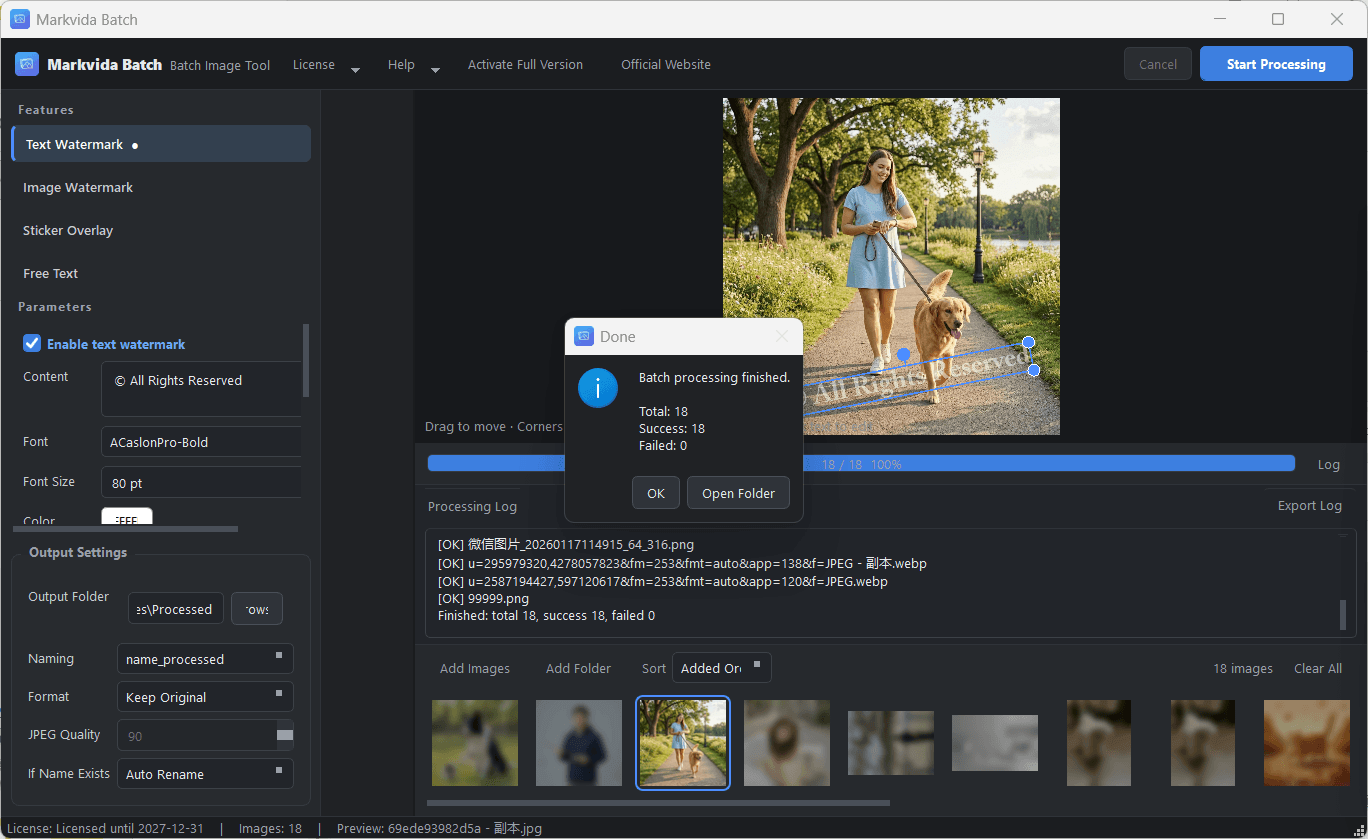Open the white Color swatch picker
1368x839 pixels.
[127, 517]
